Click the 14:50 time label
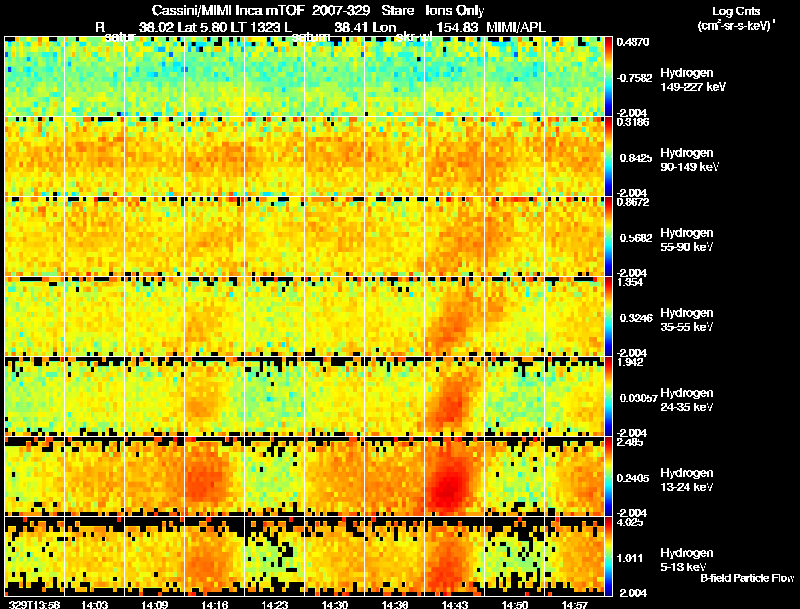This screenshot has width=800, height=609. (x=514, y=605)
